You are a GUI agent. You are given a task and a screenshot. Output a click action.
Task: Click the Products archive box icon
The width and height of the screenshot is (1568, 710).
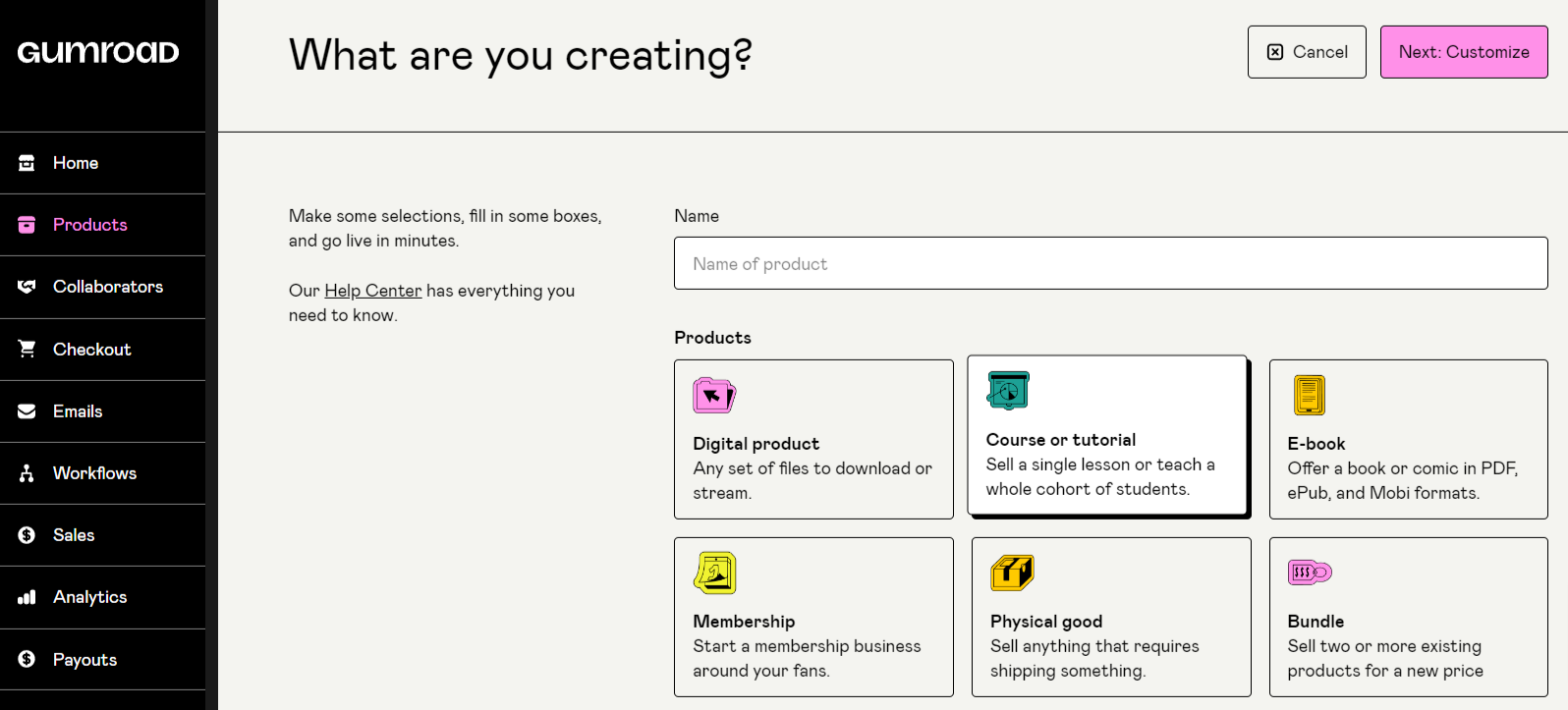tap(27, 225)
